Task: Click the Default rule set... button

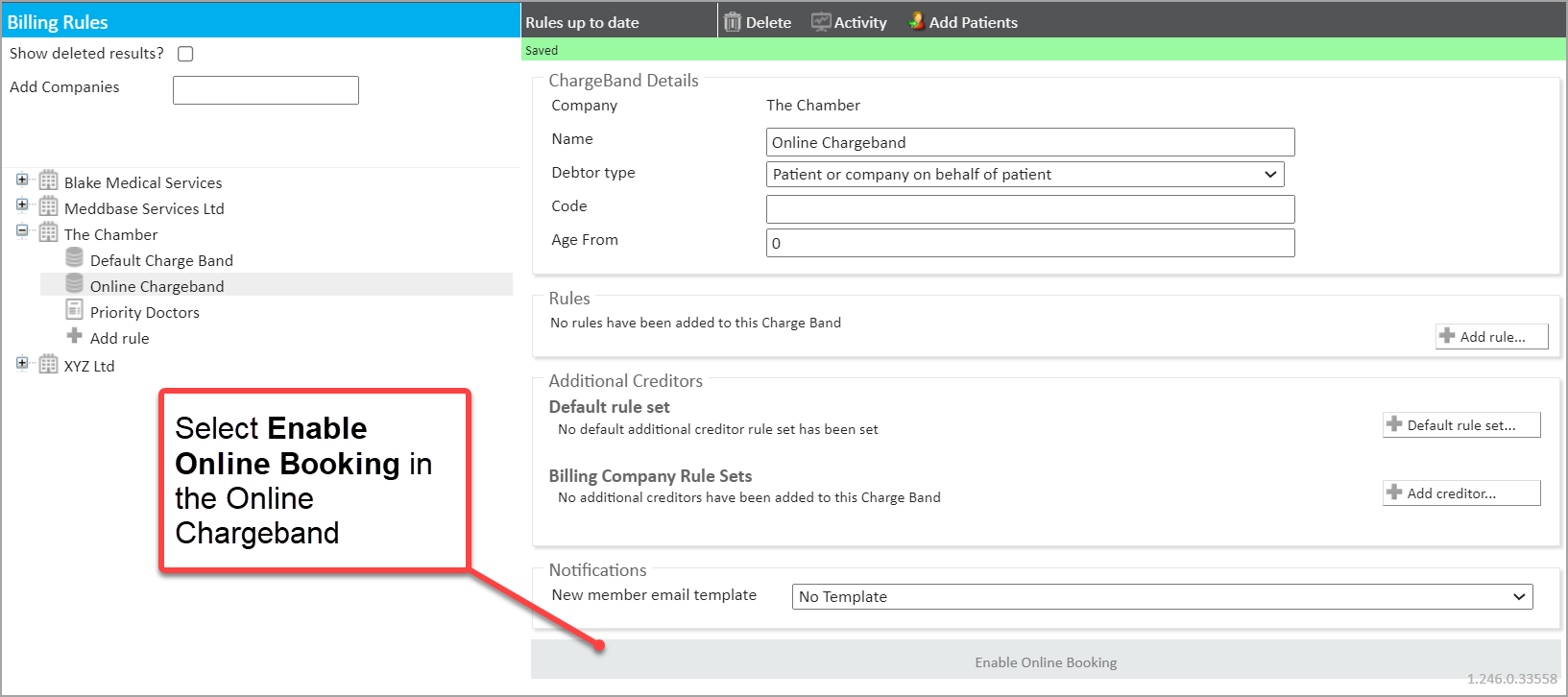Action: click(1460, 425)
